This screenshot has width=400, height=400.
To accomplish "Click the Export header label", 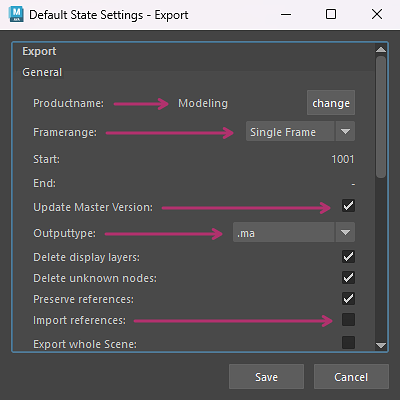I will pyautogui.click(x=39, y=51).
